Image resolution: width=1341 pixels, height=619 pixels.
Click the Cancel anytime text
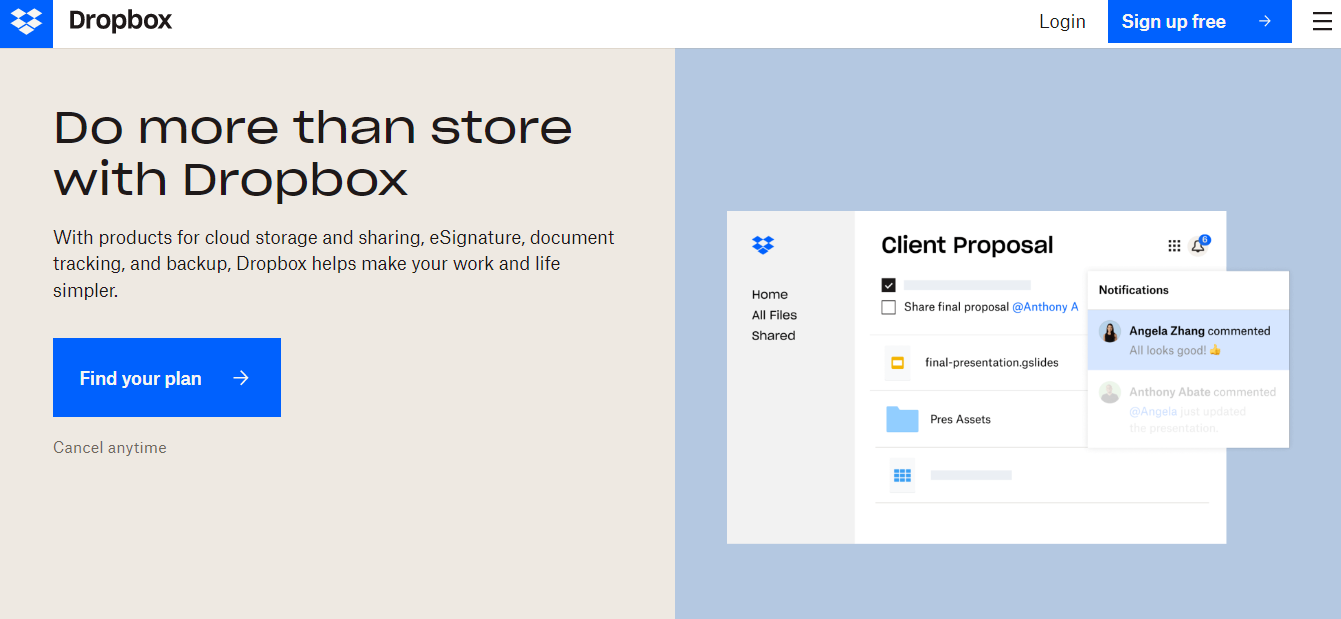click(x=110, y=447)
